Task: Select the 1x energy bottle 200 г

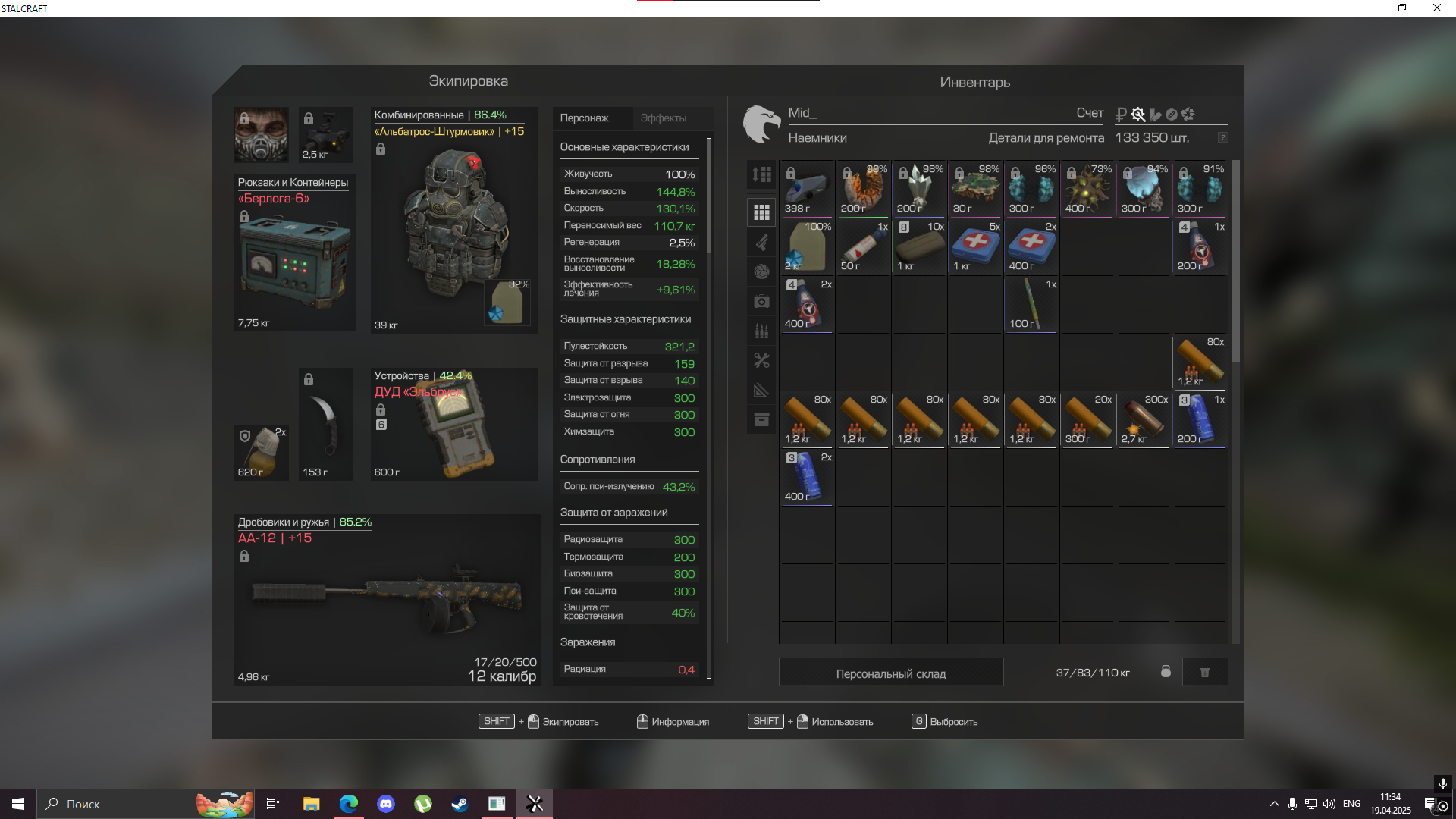Action: pos(1200,246)
